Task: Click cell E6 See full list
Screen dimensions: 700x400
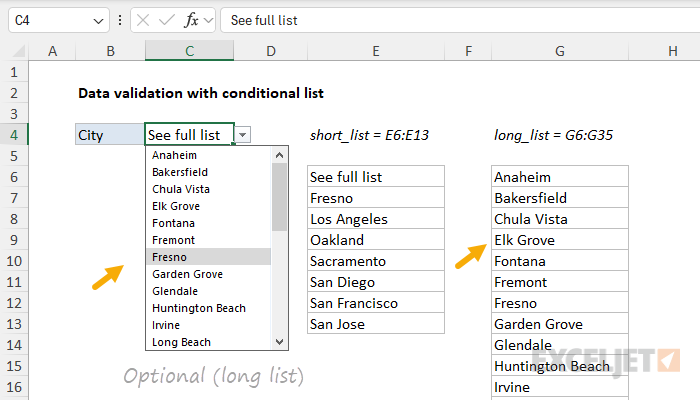Action: click(x=376, y=176)
